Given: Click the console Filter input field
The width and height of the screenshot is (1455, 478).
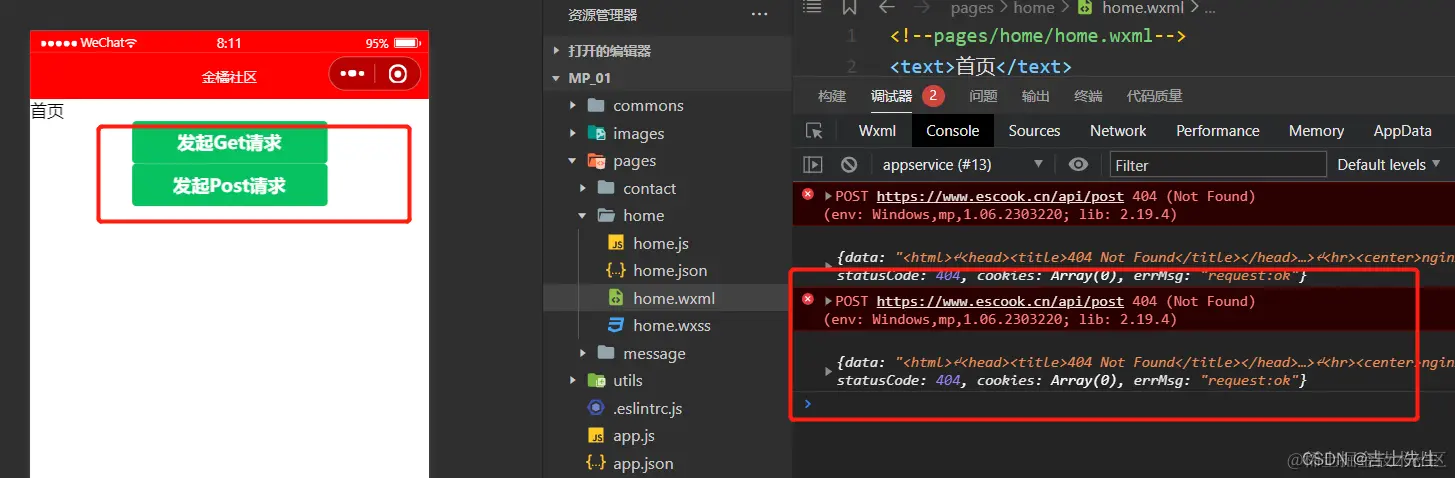Looking at the screenshot, I should tap(1217, 164).
